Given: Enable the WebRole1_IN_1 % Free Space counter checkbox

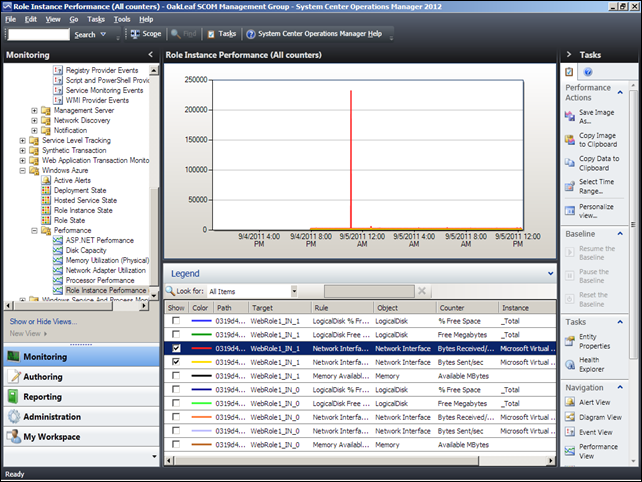Looking at the screenshot, I should point(176,321).
